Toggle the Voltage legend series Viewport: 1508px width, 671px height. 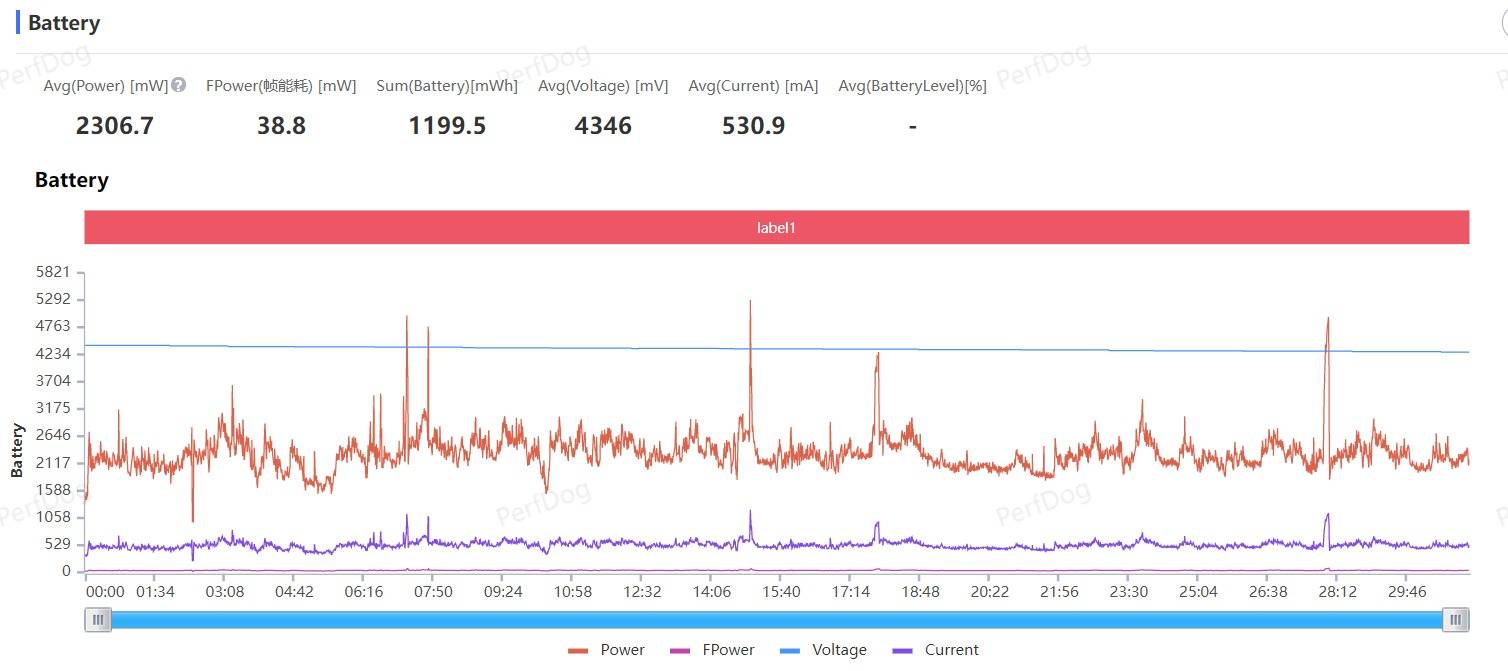823,650
